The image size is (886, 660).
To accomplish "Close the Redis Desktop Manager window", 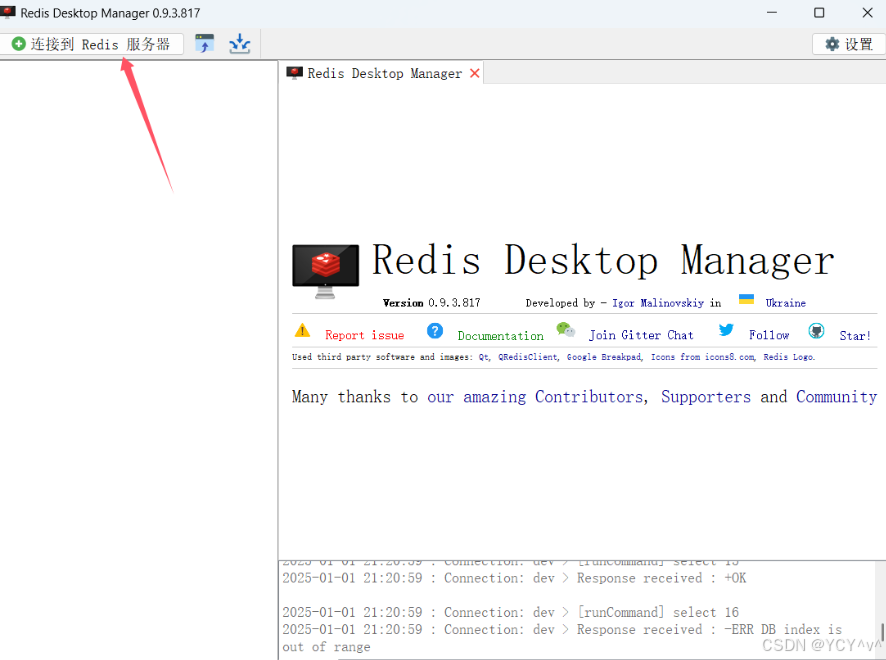I will [867, 12].
